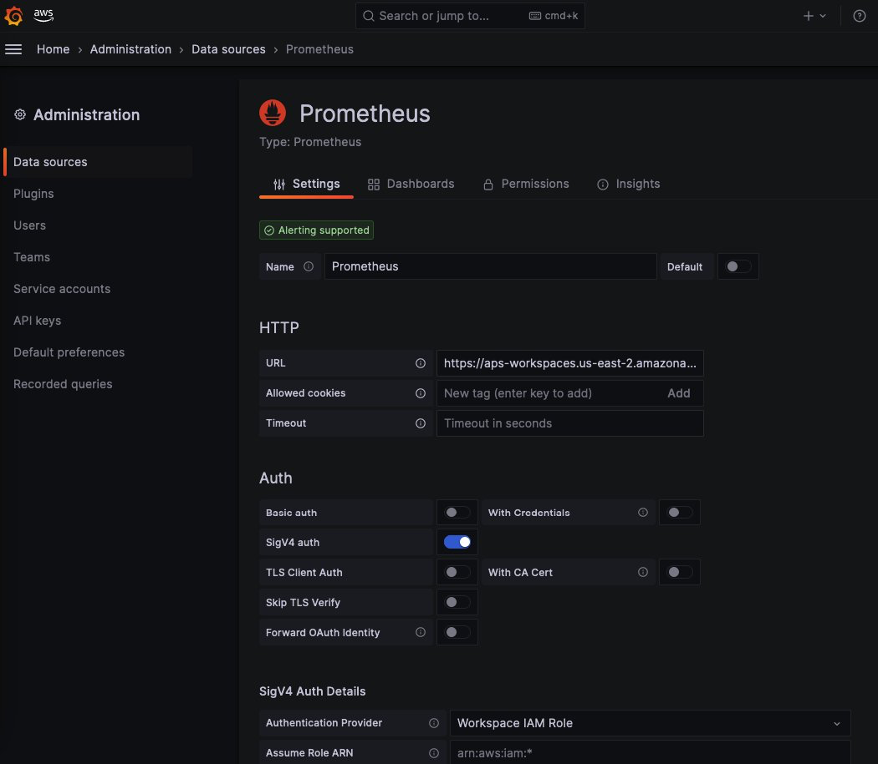Click the Grafana flame logo icon

[14, 16]
